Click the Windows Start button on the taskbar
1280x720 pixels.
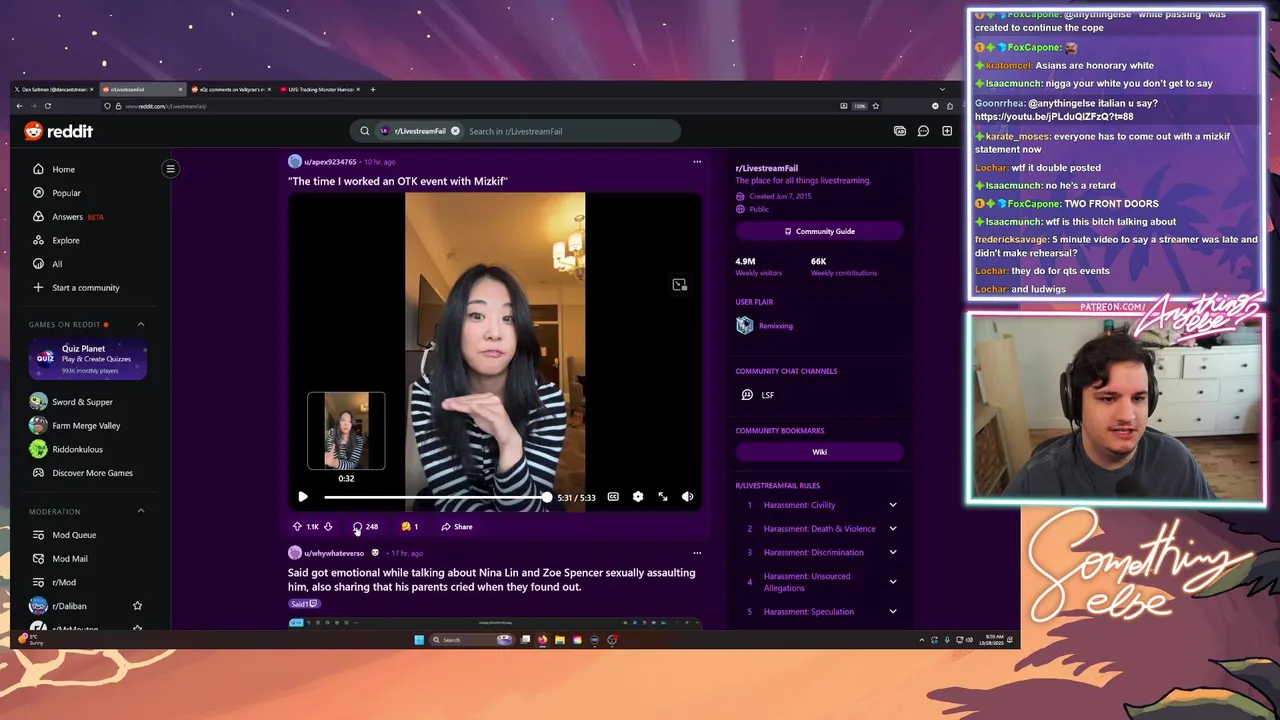click(x=419, y=640)
